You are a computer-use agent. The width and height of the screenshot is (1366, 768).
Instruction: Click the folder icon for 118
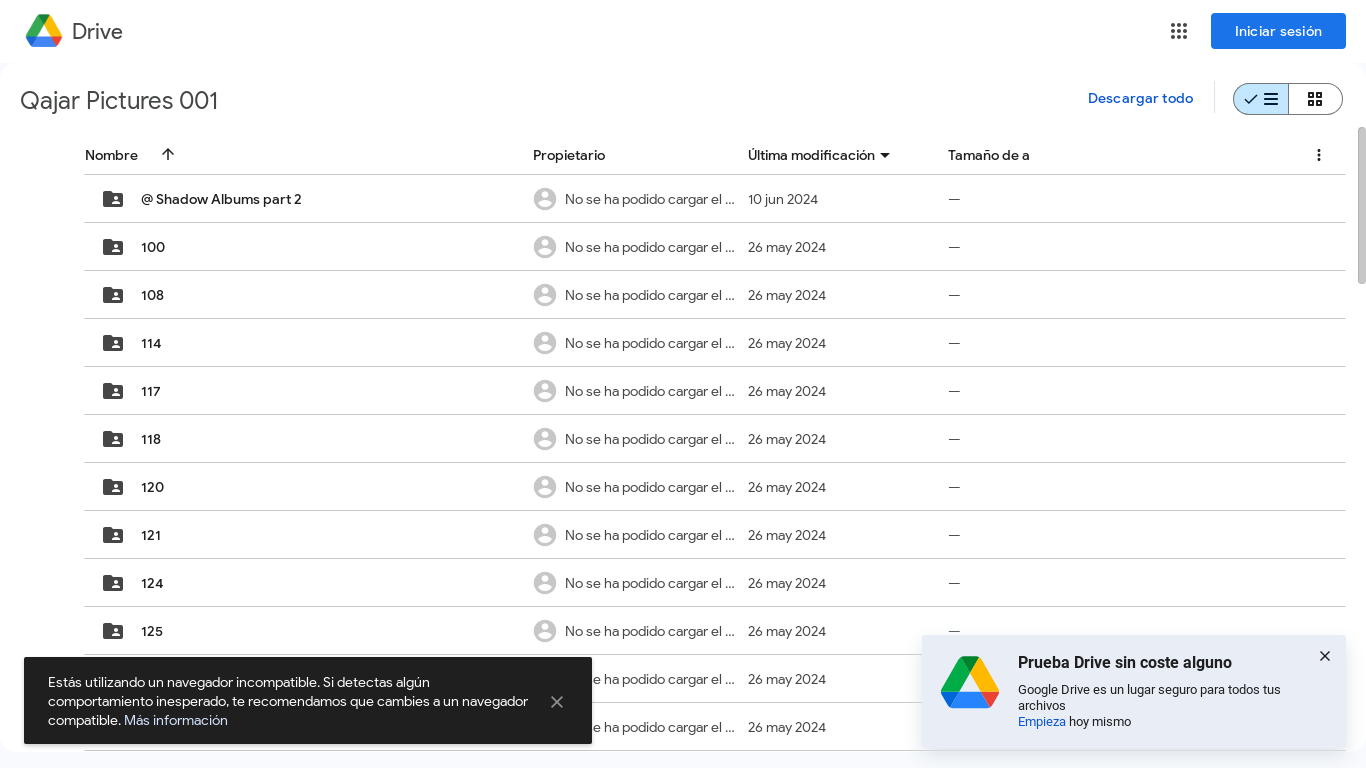(113, 439)
